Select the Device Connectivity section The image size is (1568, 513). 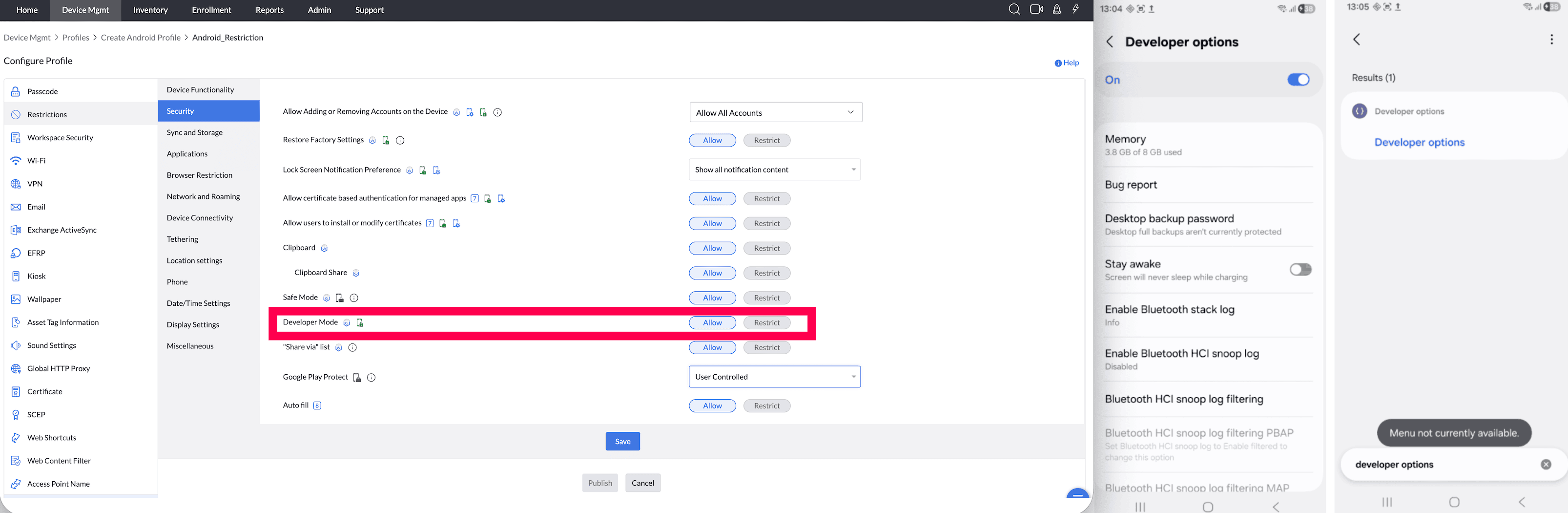pos(209,218)
